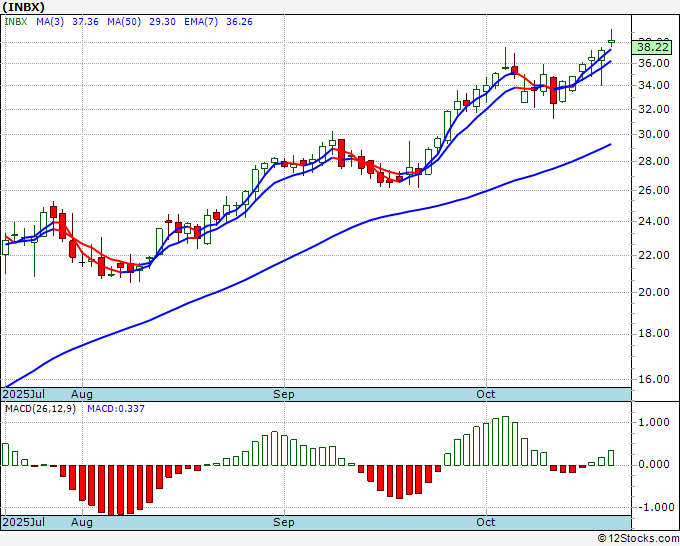Click the green 38.22 current price tag
Screen dimensions: 680x546
tap(652, 47)
